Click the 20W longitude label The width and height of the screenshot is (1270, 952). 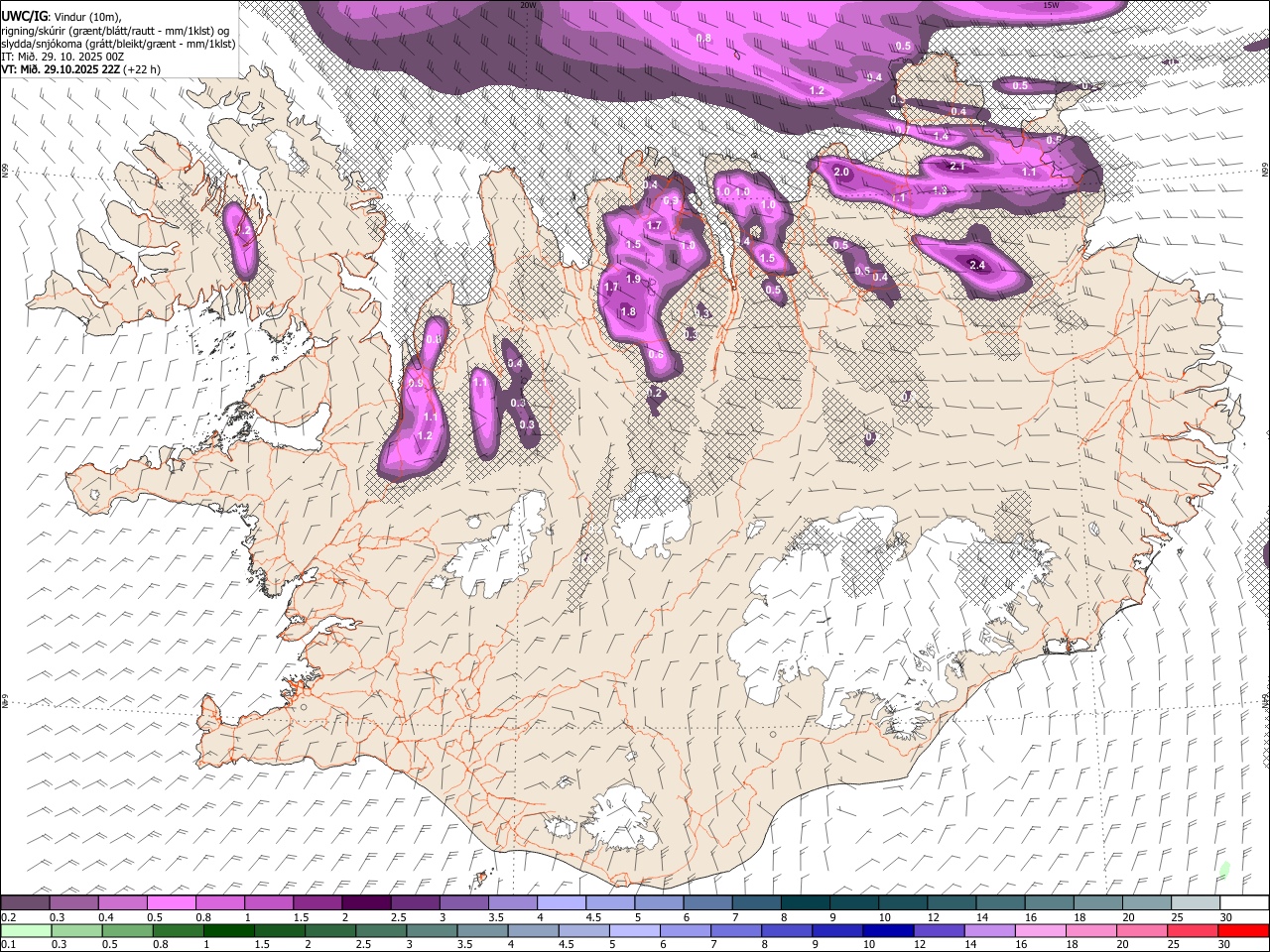click(528, 5)
